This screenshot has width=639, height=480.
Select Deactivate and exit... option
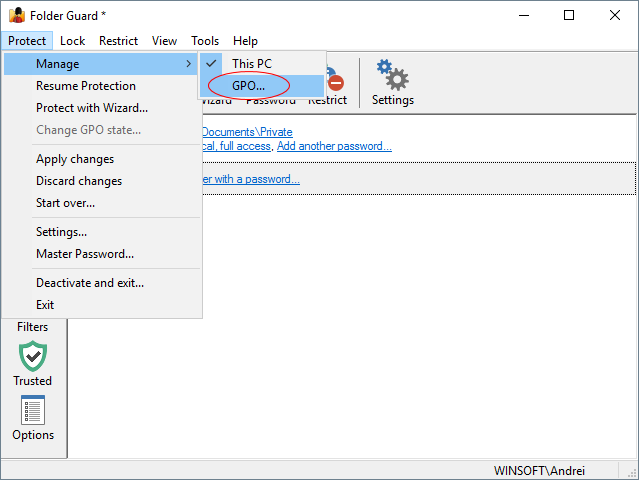[x=100, y=283]
